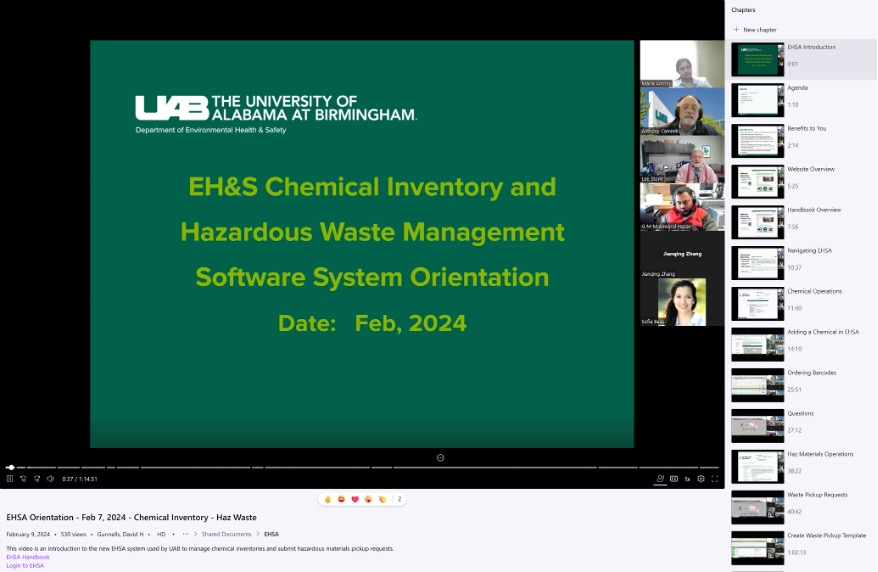
Task: Click the seek bar playhead handle
Action: click(11, 467)
